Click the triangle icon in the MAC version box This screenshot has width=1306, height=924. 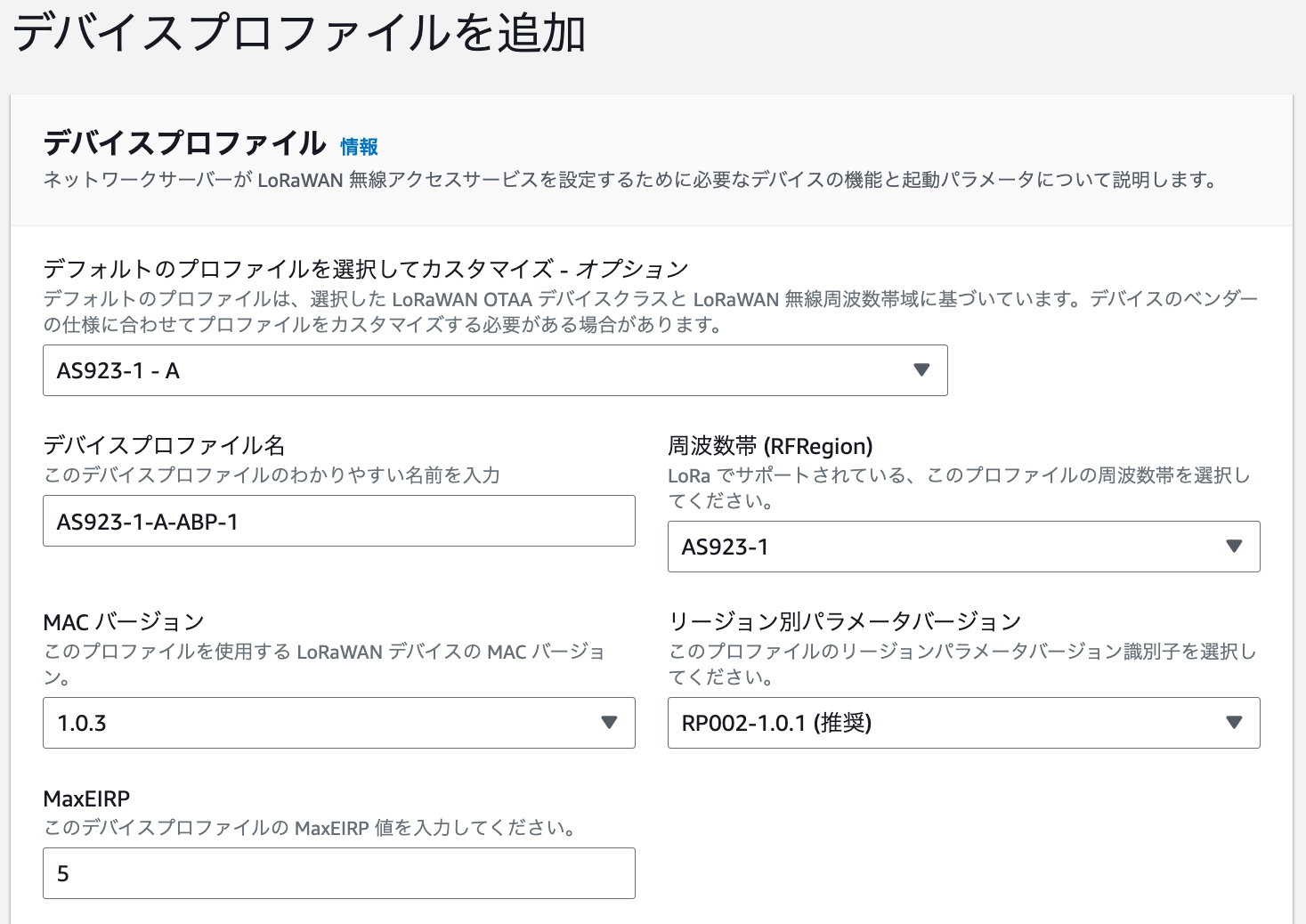click(609, 723)
